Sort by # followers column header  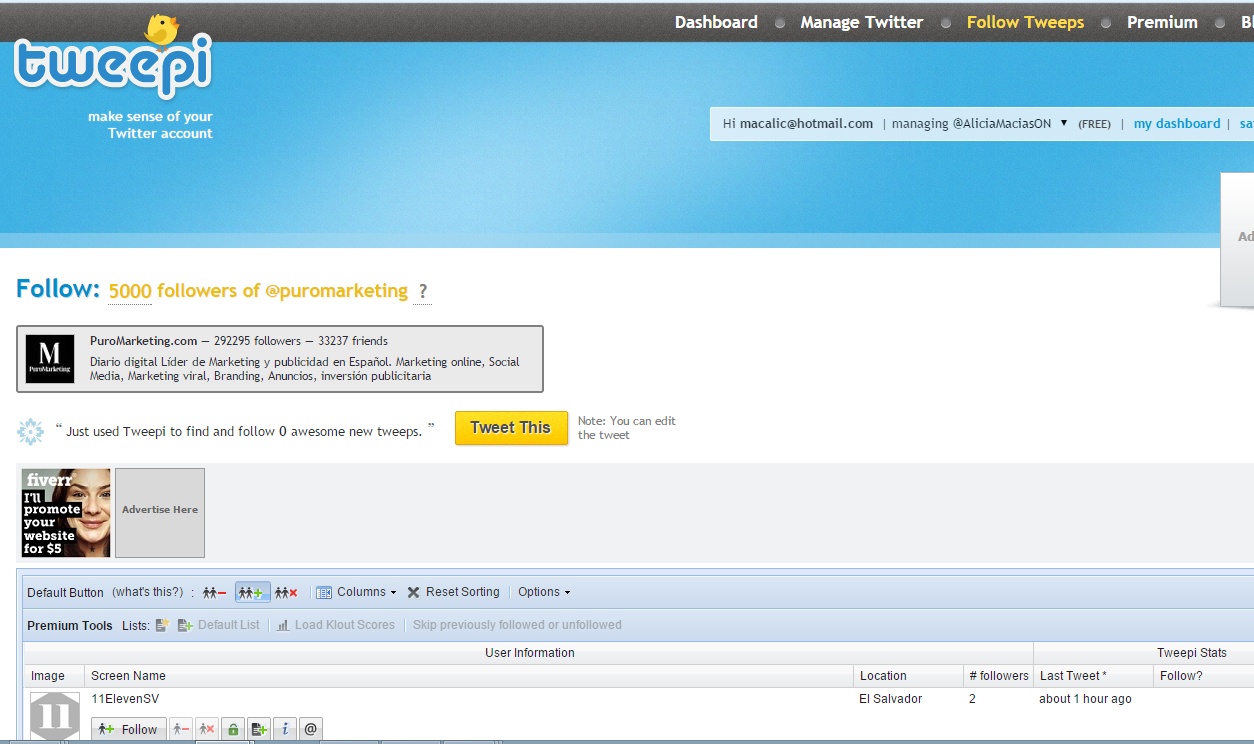click(999, 676)
